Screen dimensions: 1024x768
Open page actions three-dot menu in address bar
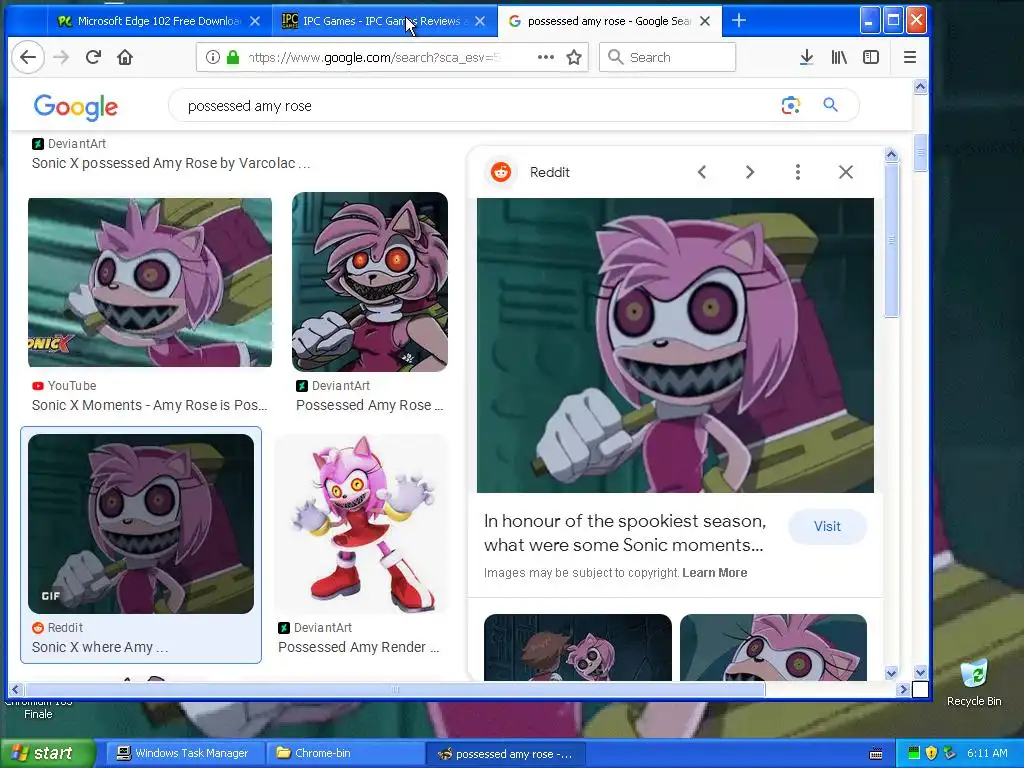546,57
